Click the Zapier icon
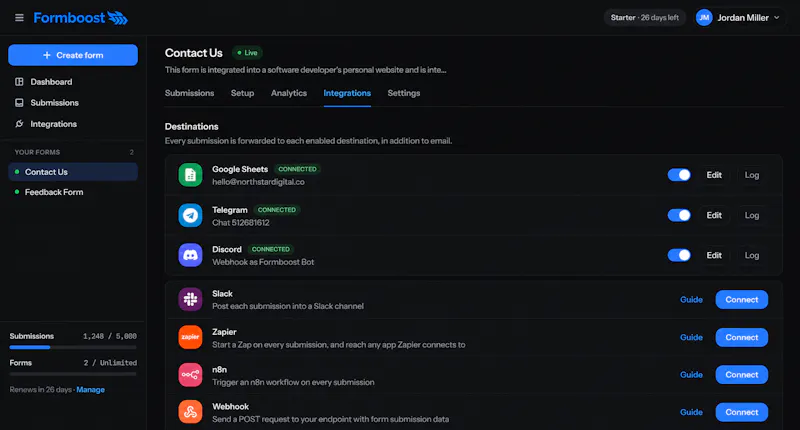 click(190, 337)
